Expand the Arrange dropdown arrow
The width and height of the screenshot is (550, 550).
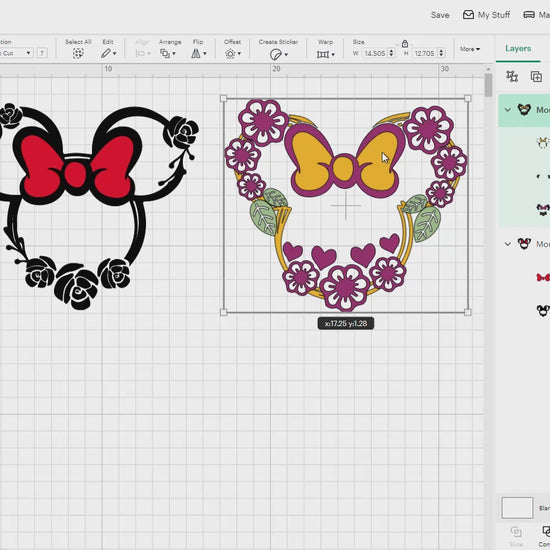[174, 54]
